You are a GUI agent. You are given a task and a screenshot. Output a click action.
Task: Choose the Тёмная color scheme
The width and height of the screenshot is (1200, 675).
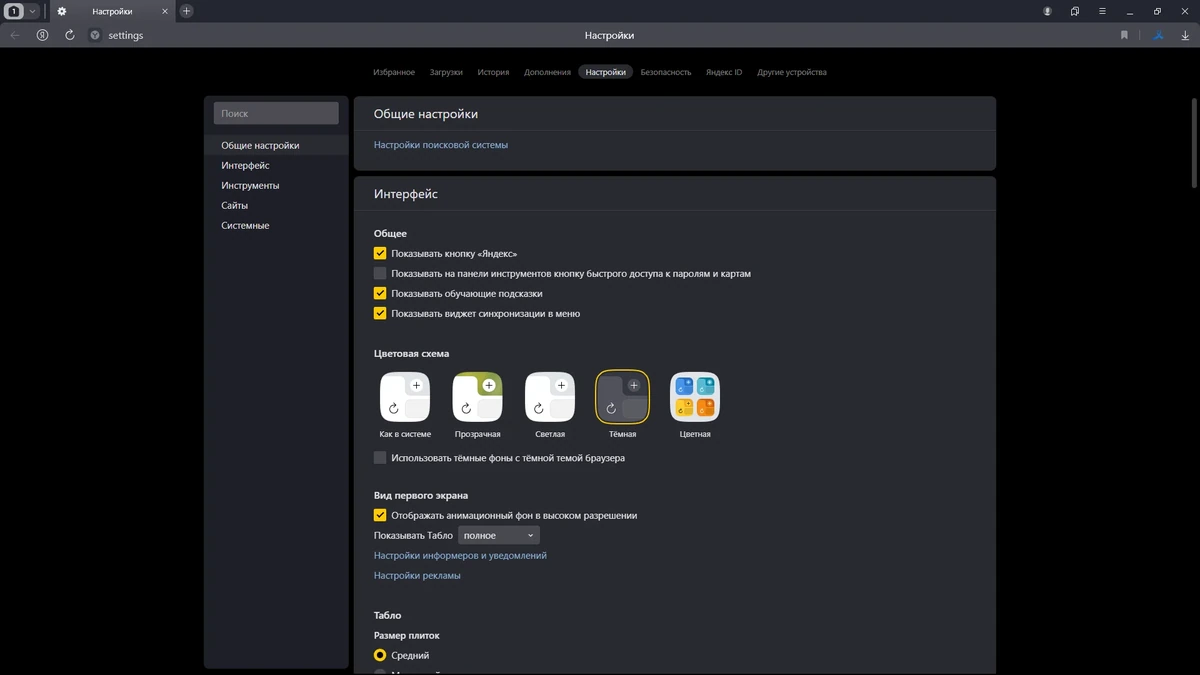(622, 397)
